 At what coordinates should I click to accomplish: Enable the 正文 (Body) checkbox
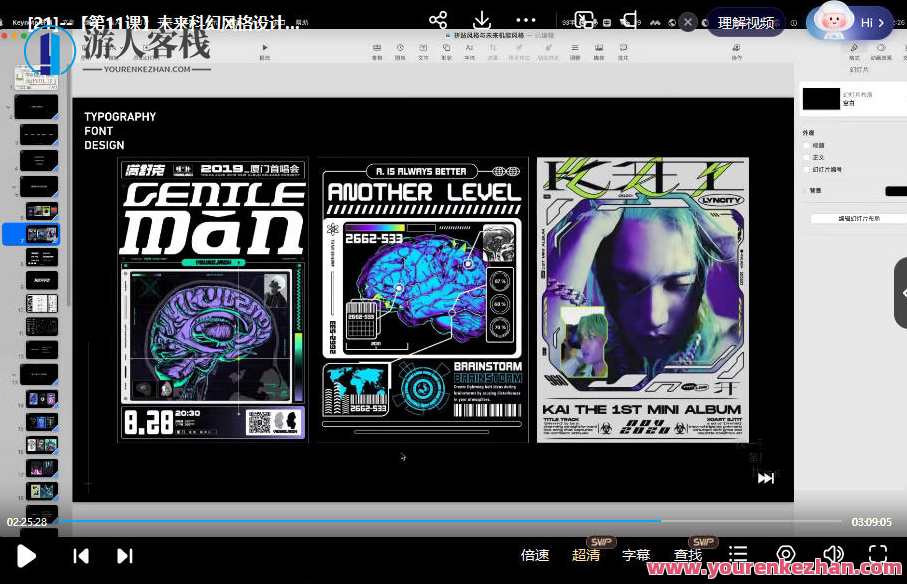click(806, 157)
